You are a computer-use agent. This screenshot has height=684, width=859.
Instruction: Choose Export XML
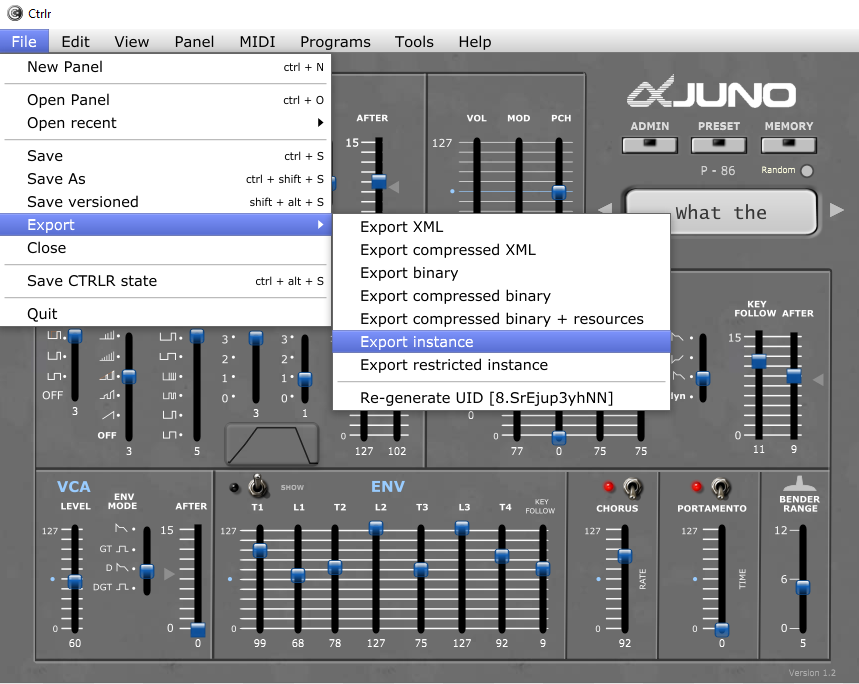[501, 227]
